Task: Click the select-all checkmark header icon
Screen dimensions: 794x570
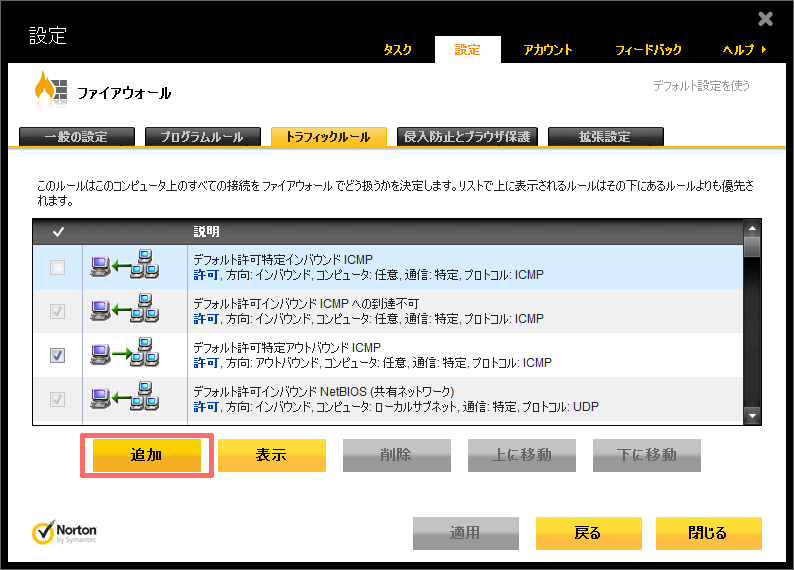Action: coord(58,231)
